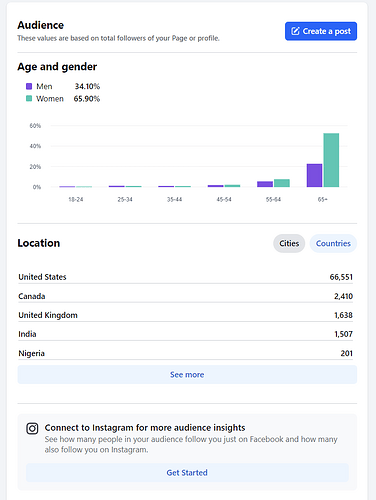Screen dimensions: 376x500
Task: Click the Instagram logo icon
Action: [32, 428]
